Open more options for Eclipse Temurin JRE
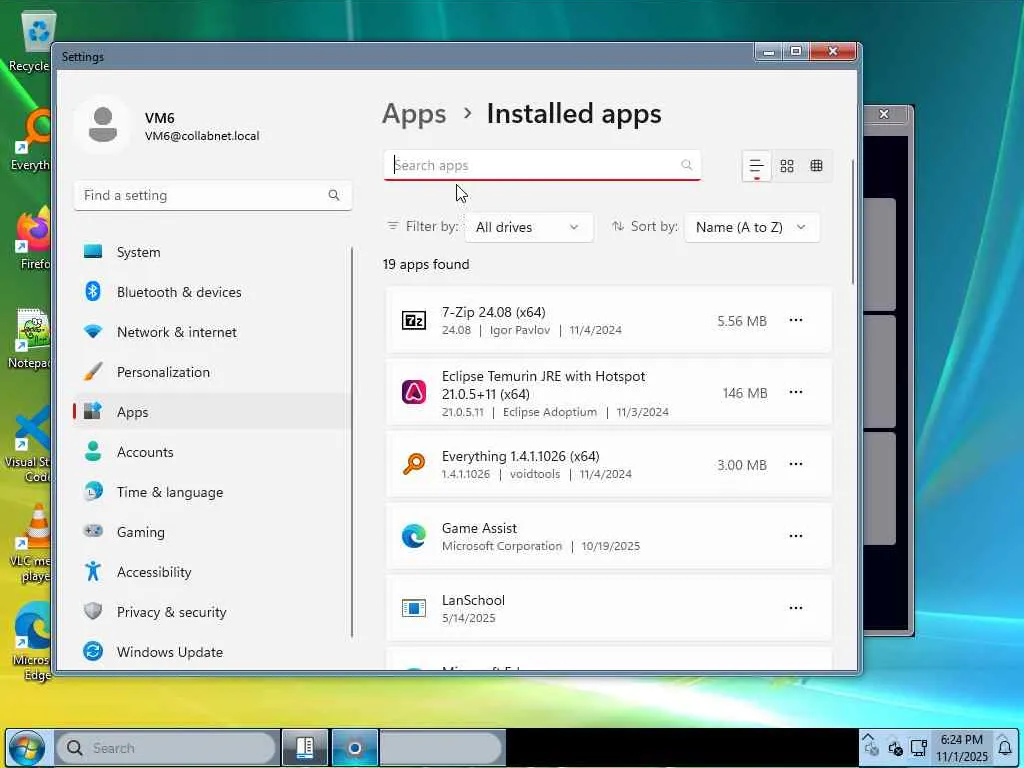Image resolution: width=1024 pixels, height=768 pixels. pyautogui.click(x=795, y=392)
